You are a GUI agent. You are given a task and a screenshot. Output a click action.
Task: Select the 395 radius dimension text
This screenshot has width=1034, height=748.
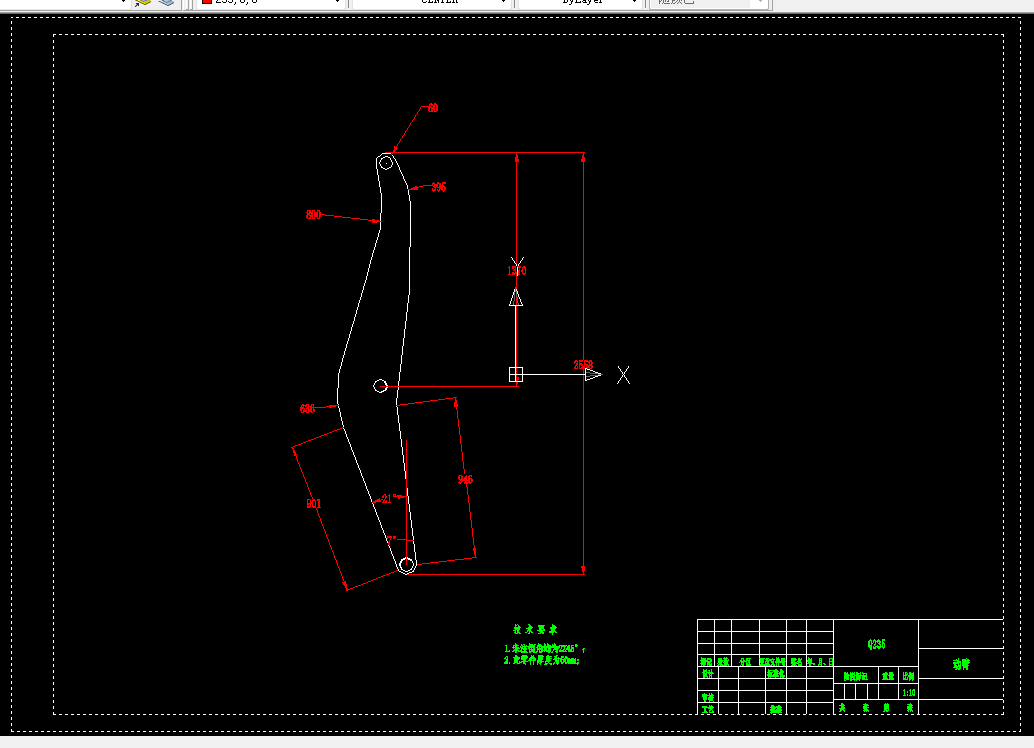[439, 187]
